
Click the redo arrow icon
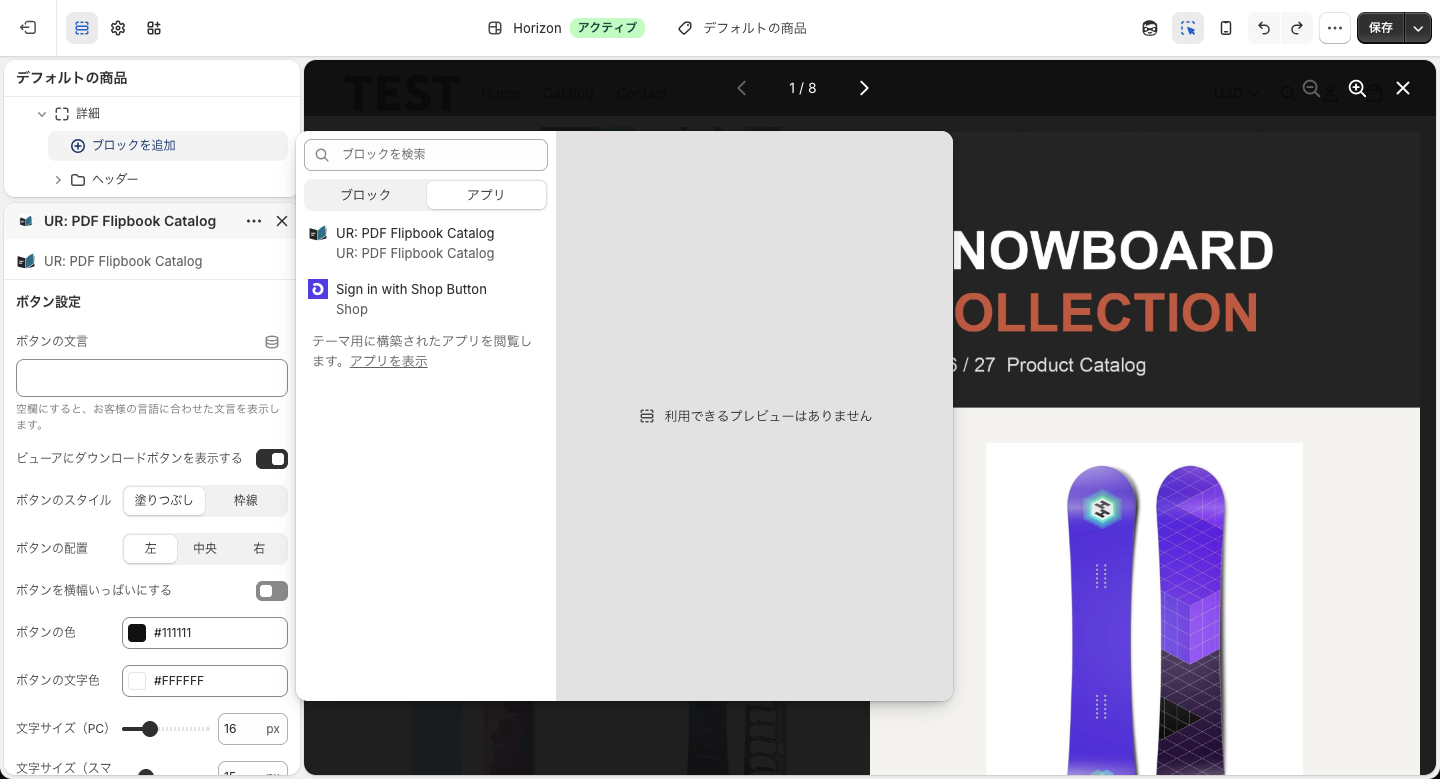[1297, 28]
